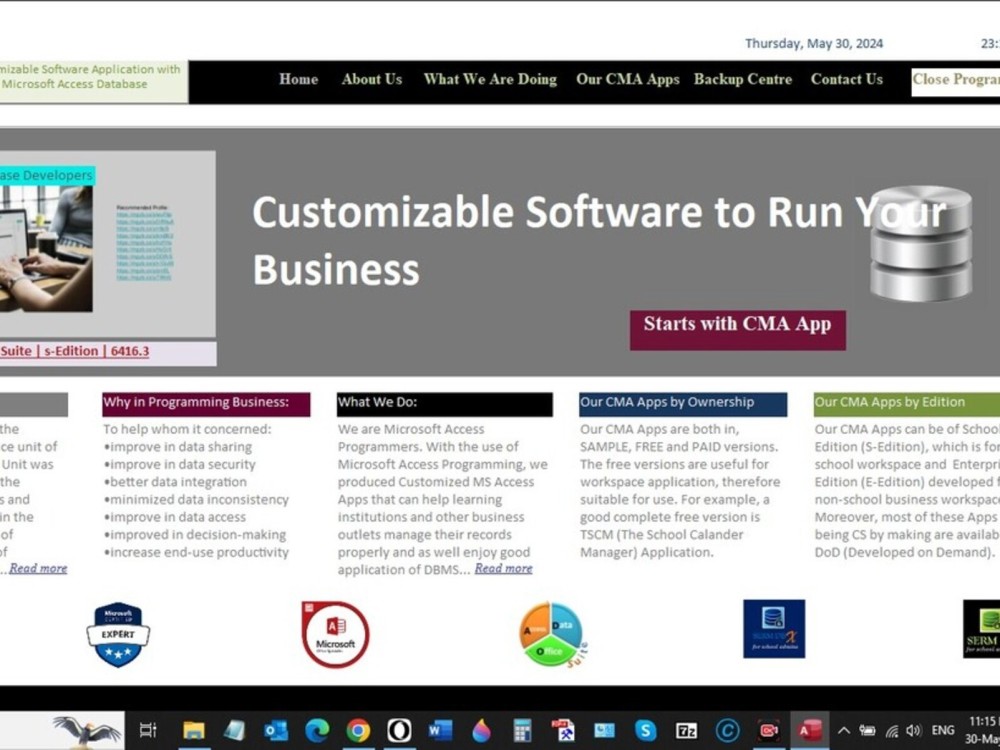Follow Read more in the leftmost column
Viewport: 1000px width, 750px height.
38,568
